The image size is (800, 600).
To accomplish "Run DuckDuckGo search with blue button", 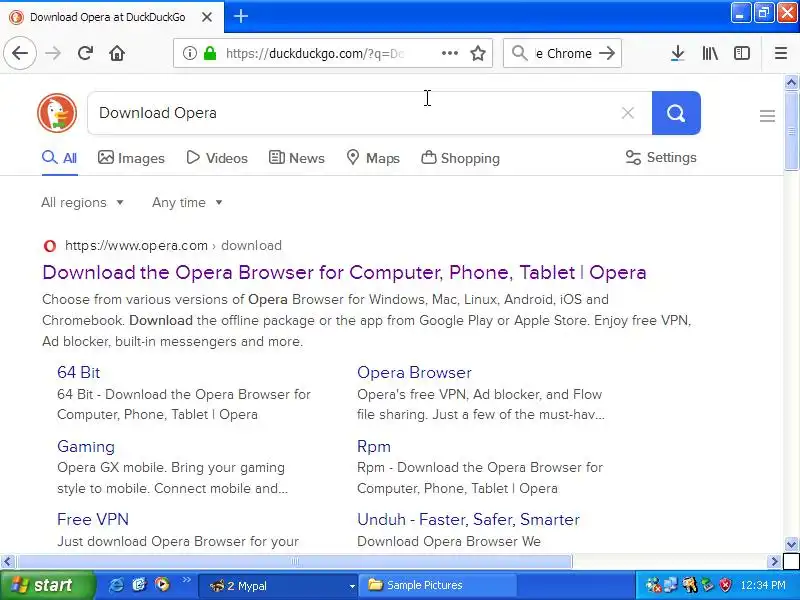I will click(676, 113).
